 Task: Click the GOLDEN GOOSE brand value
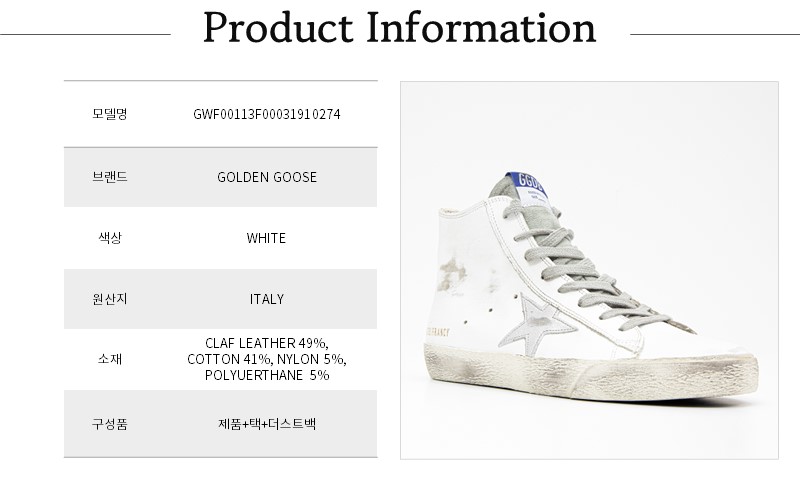pos(266,177)
